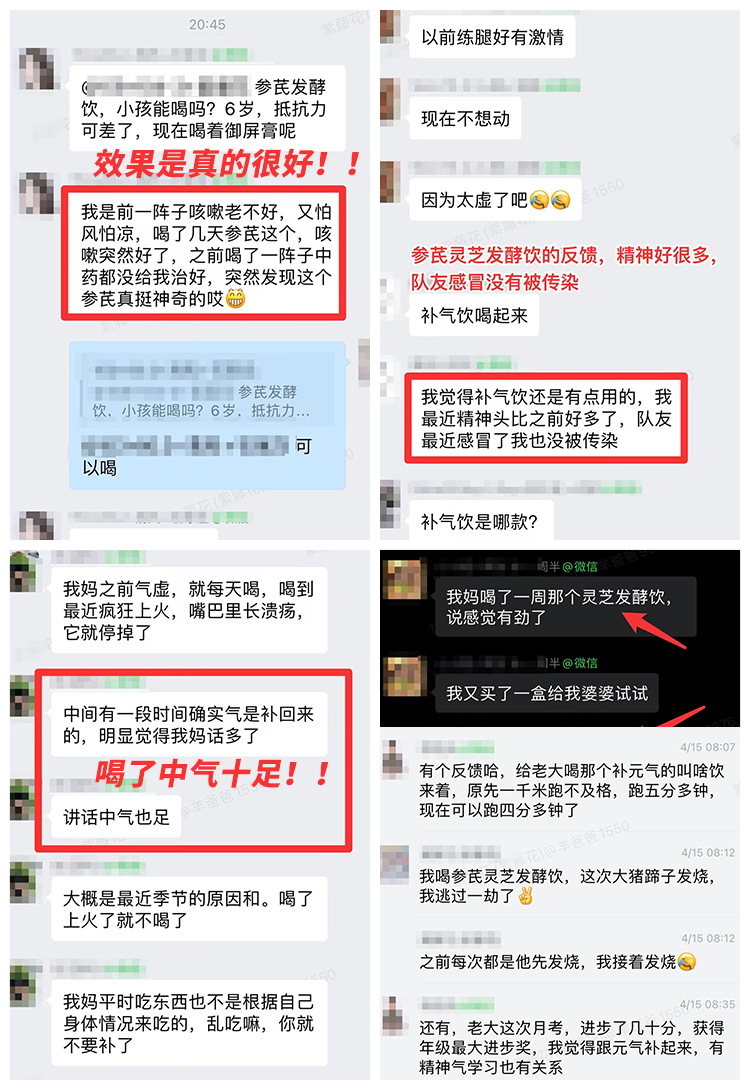Screen dimensions: 750x1090
Task: Select the 我妈之前气虚 message bubble
Action: tap(189, 610)
